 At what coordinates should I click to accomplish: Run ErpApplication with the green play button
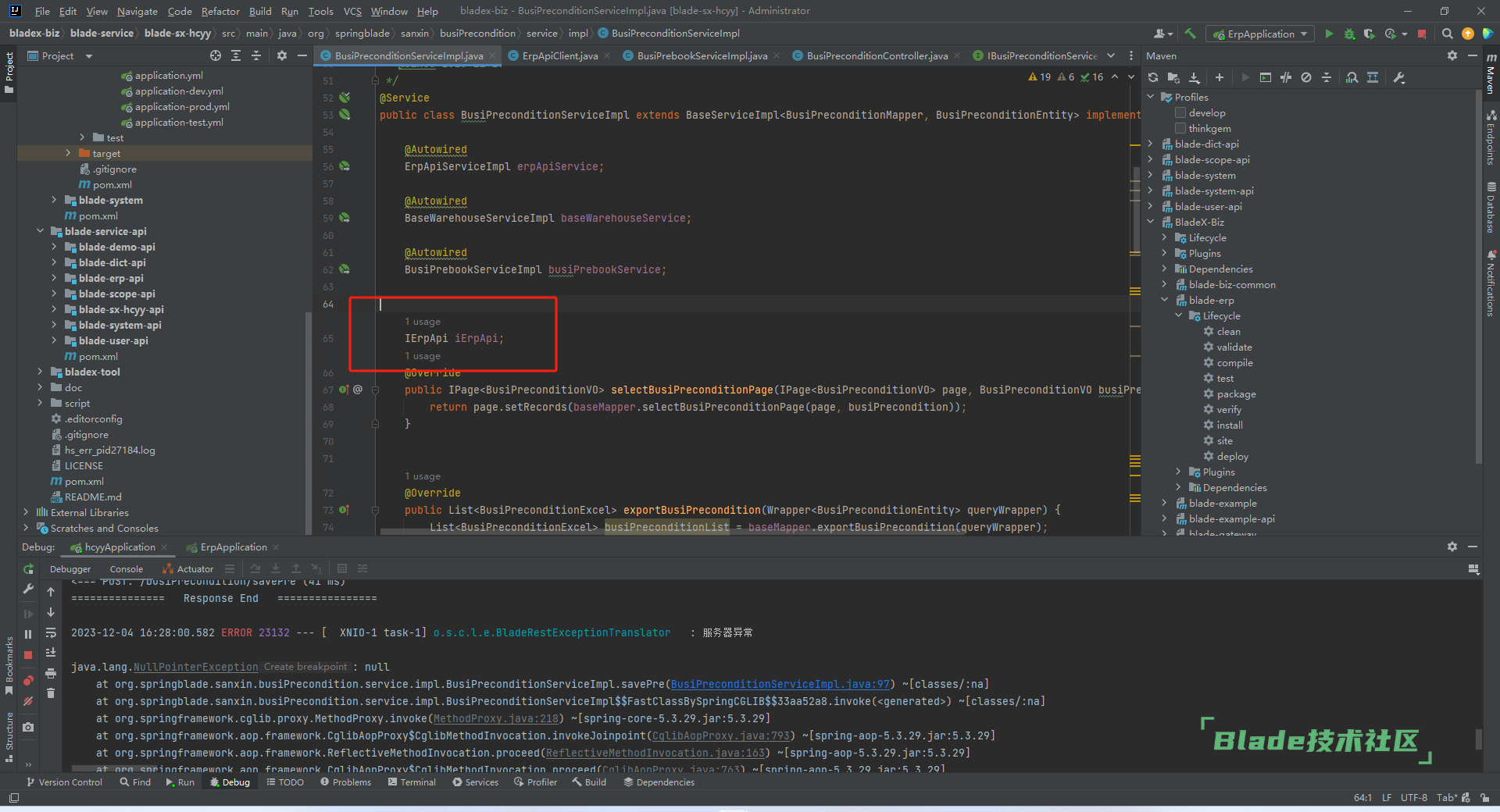[1329, 34]
